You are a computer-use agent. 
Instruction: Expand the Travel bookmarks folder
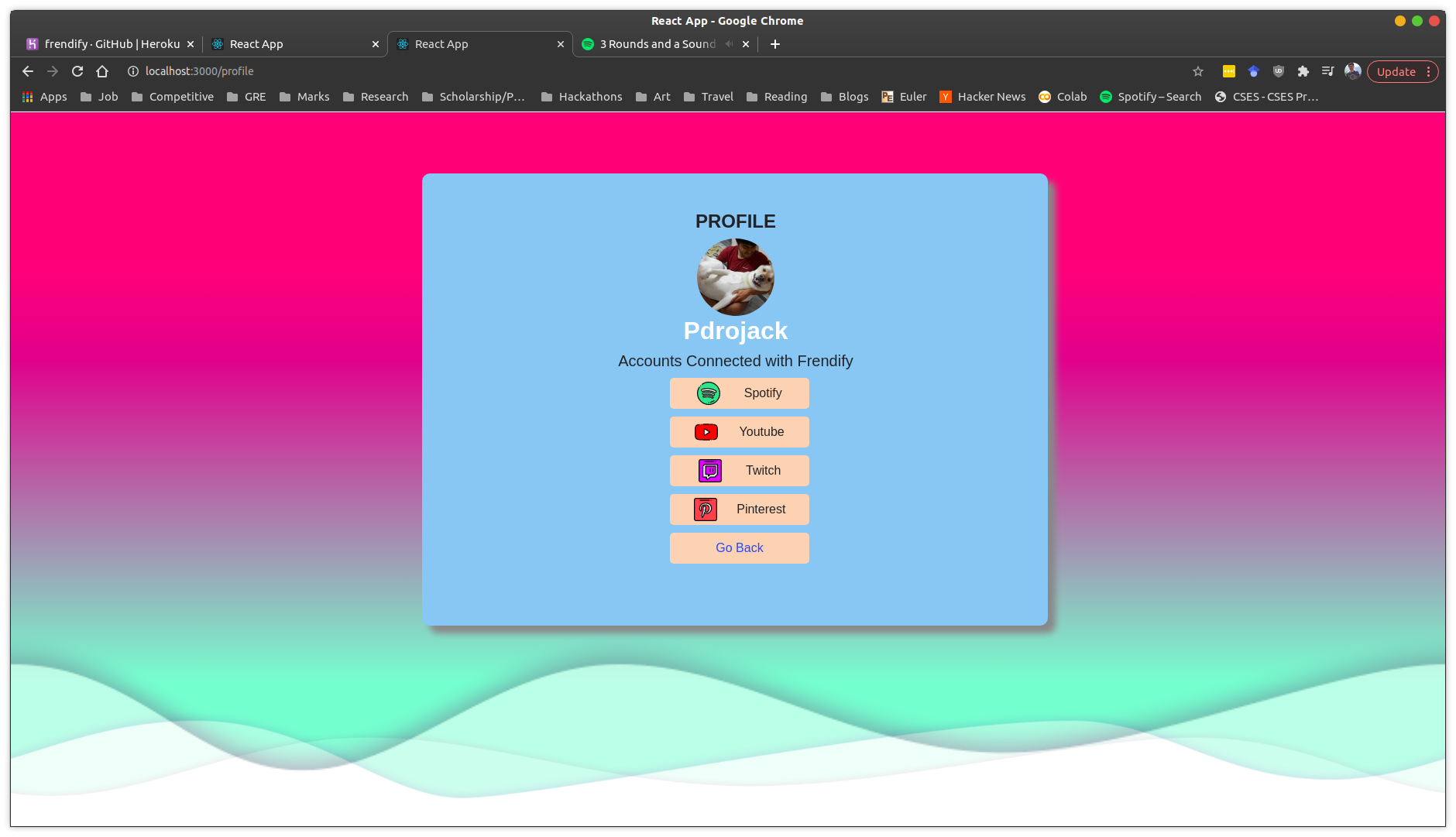pos(709,97)
